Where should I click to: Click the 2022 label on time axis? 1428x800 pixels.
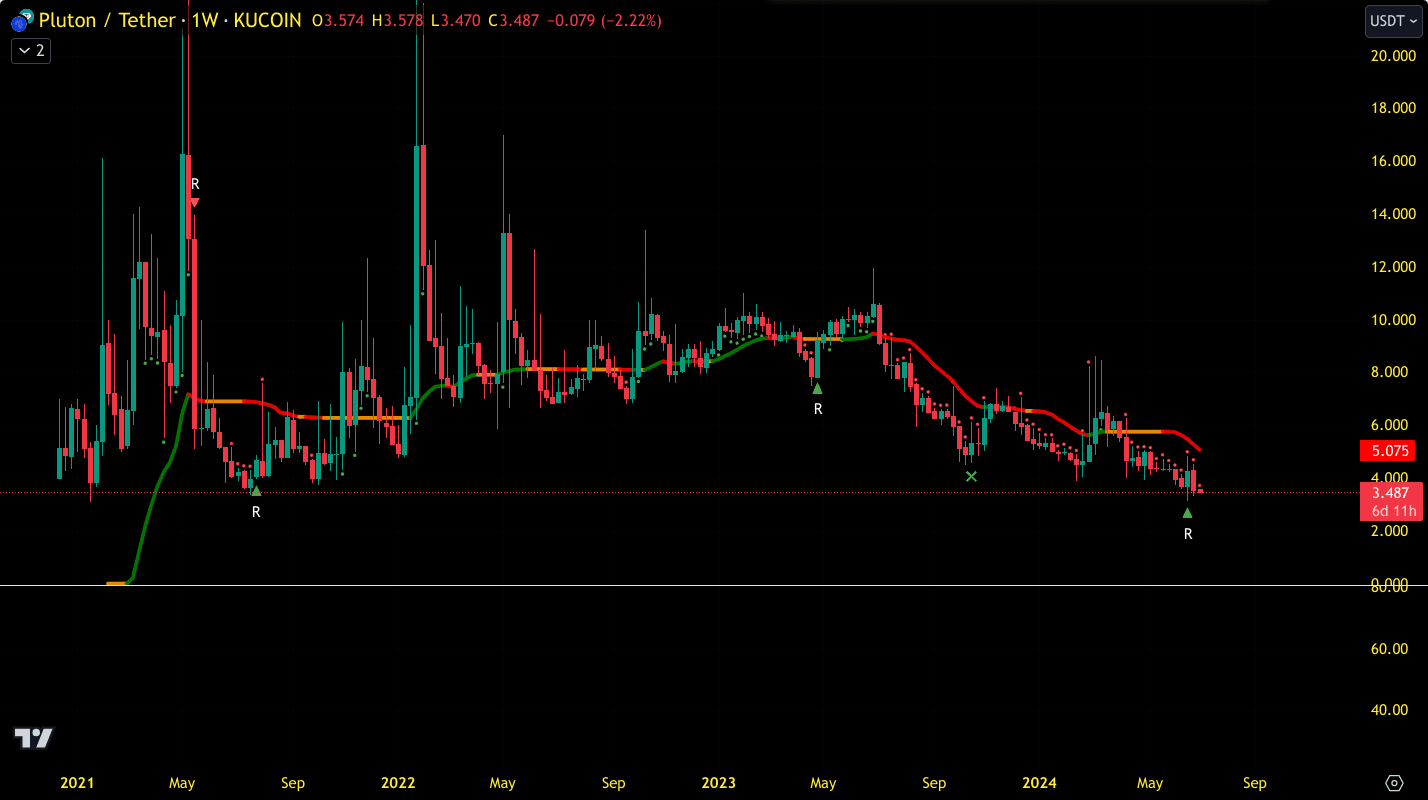click(x=398, y=783)
